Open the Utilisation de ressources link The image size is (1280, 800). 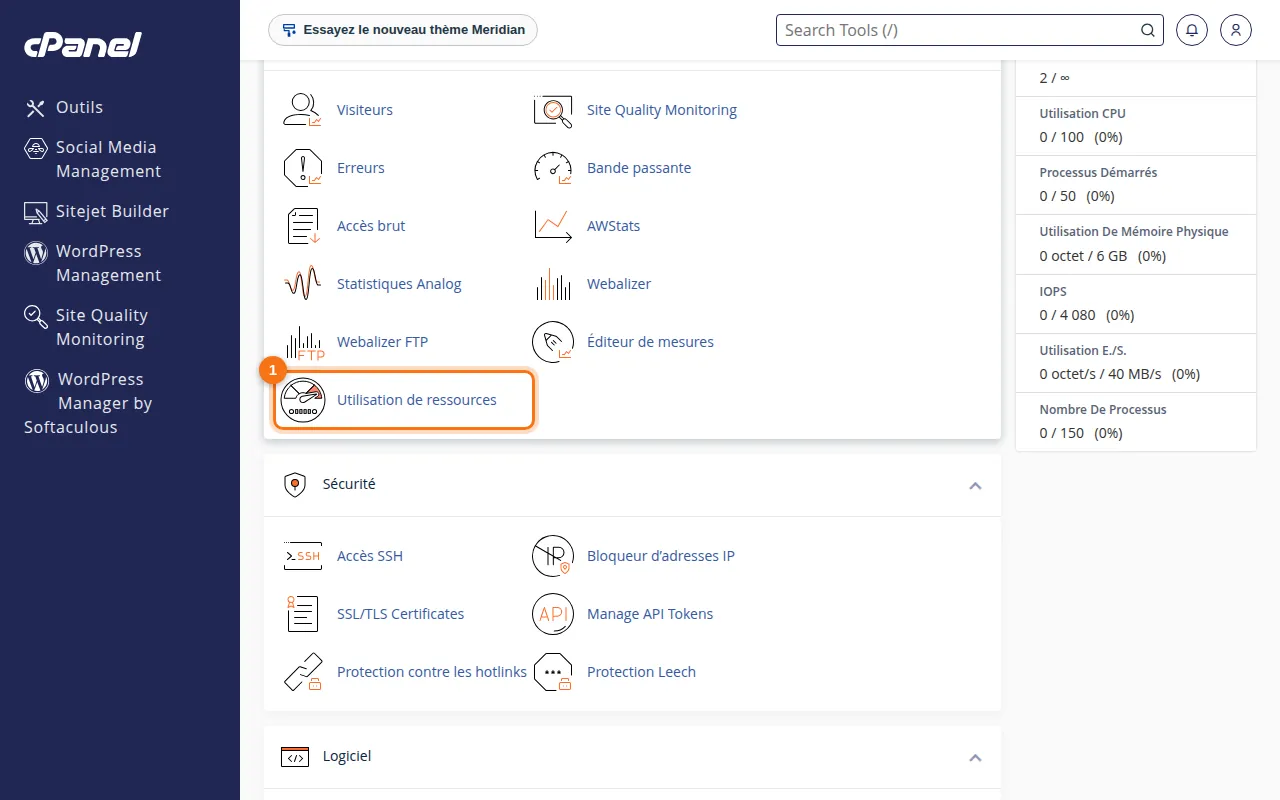coord(417,400)
